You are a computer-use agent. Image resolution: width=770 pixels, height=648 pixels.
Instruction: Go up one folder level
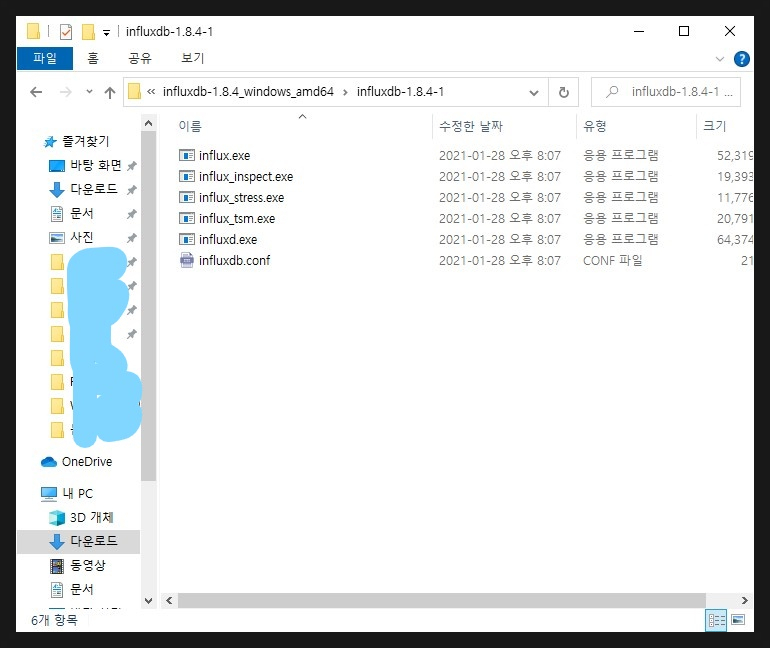[x=110, y=92]
